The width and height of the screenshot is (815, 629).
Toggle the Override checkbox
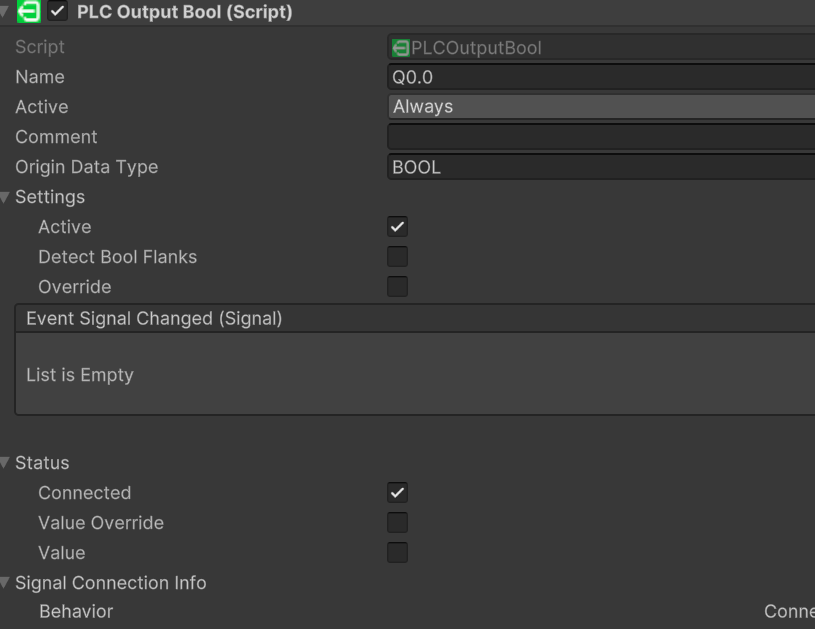pyautogui.click(x=397, y=286)
